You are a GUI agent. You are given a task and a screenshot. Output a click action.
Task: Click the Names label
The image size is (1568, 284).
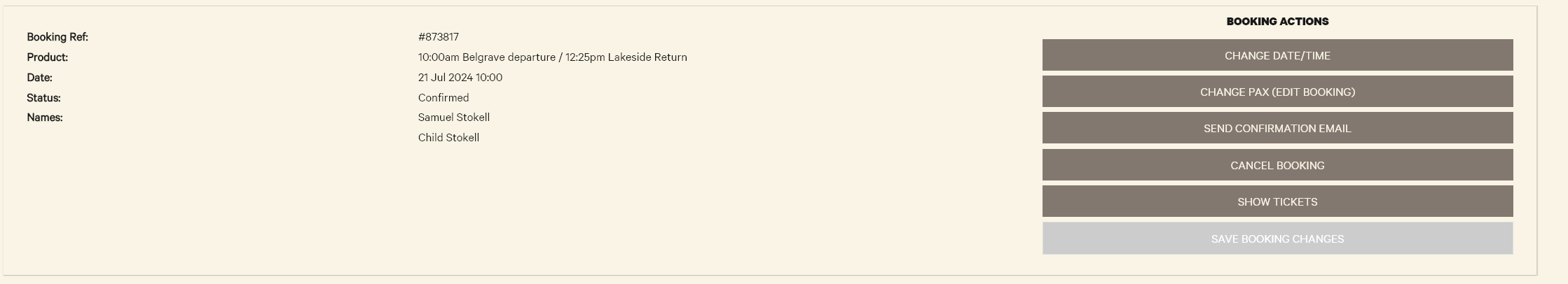coord(45,118)
